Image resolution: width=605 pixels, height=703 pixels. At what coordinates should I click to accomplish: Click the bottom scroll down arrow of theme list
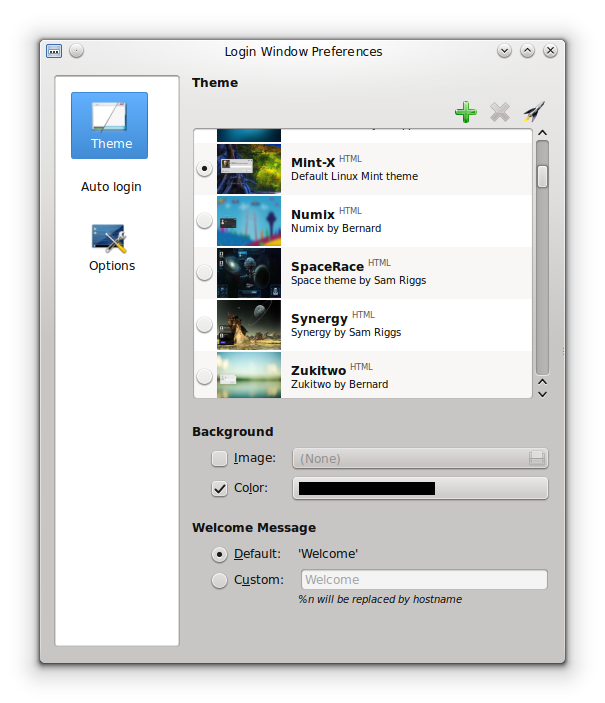pos(542,394)
